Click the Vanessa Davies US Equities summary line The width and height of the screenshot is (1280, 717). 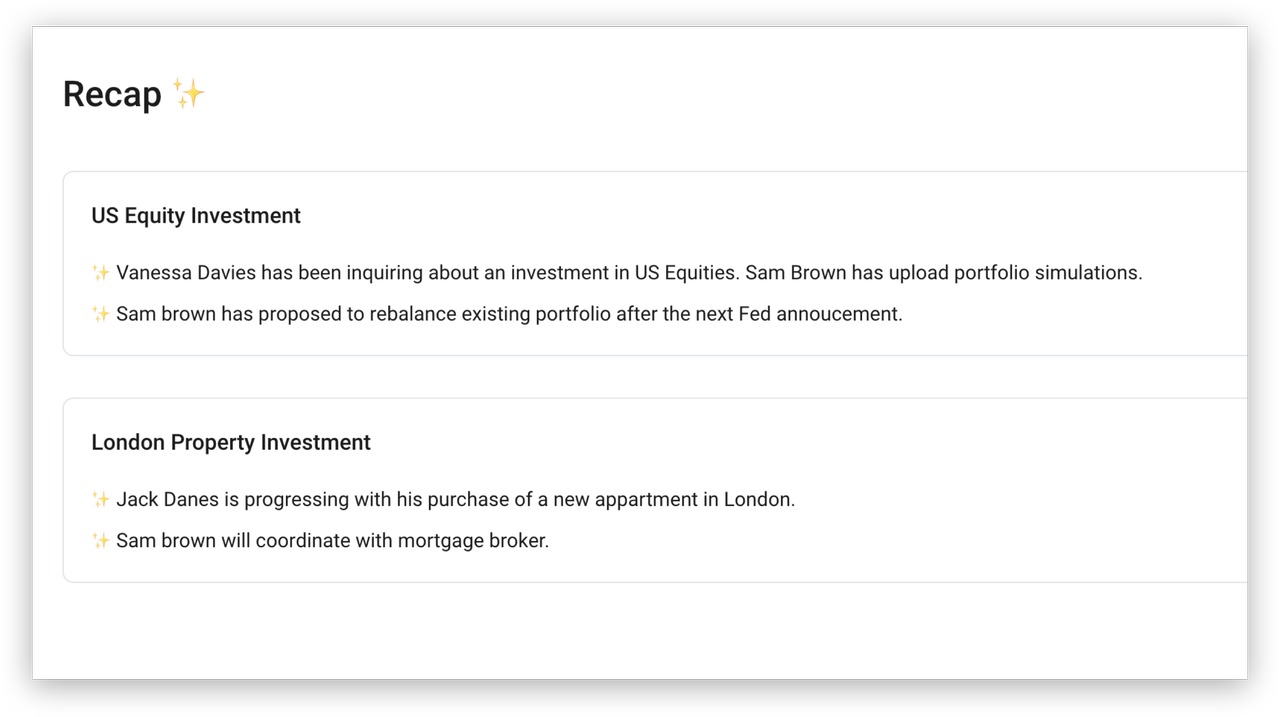tap(617, 273)
